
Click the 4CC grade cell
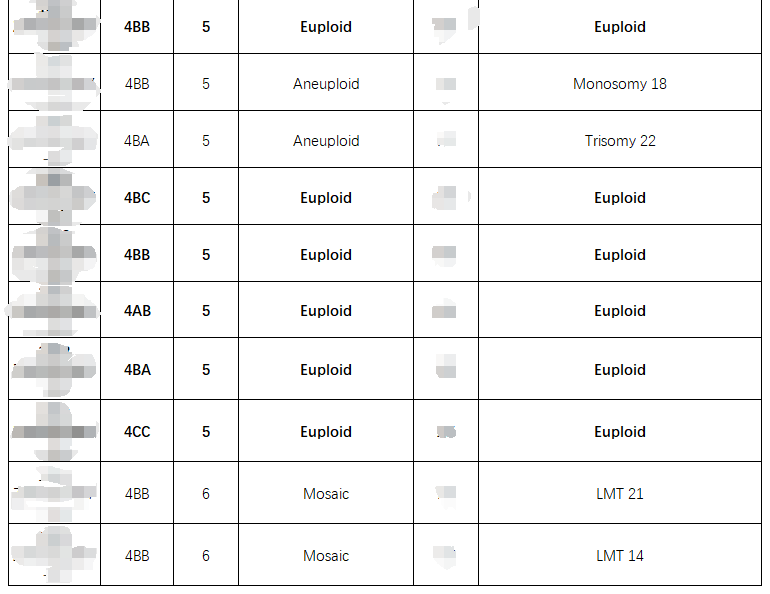(x=137, y=432)
